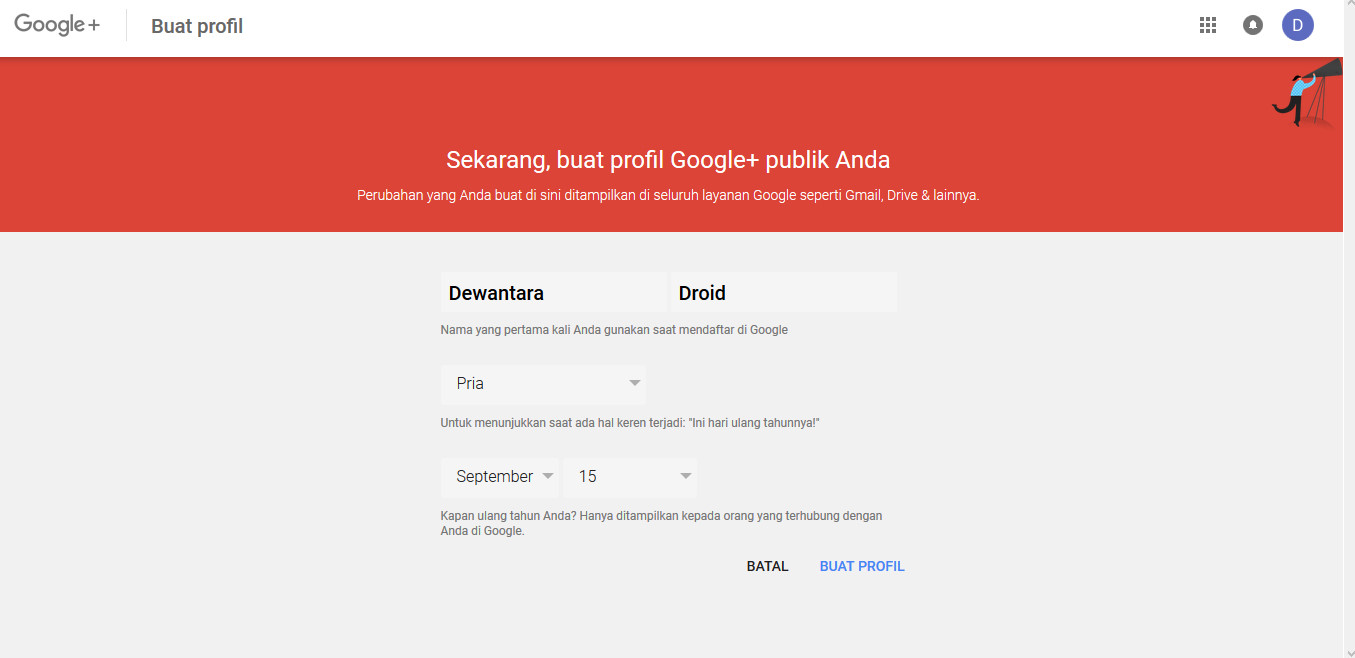The height and width of the screenshot is (658, 1355).
Task: Edit the last name field Droid
Action: (x=784, y=293)
